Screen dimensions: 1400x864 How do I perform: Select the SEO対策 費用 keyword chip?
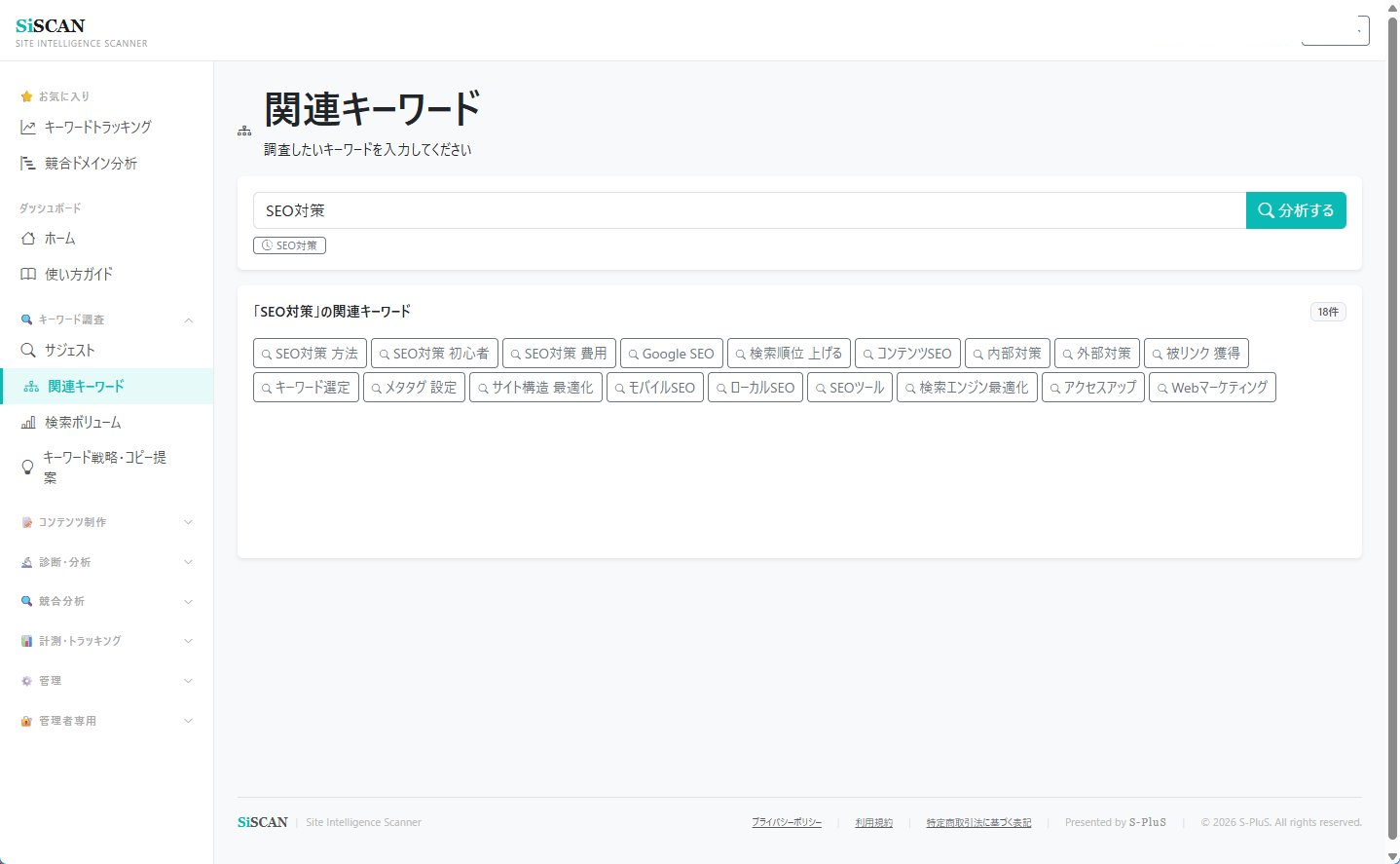[x=559, y=354]
